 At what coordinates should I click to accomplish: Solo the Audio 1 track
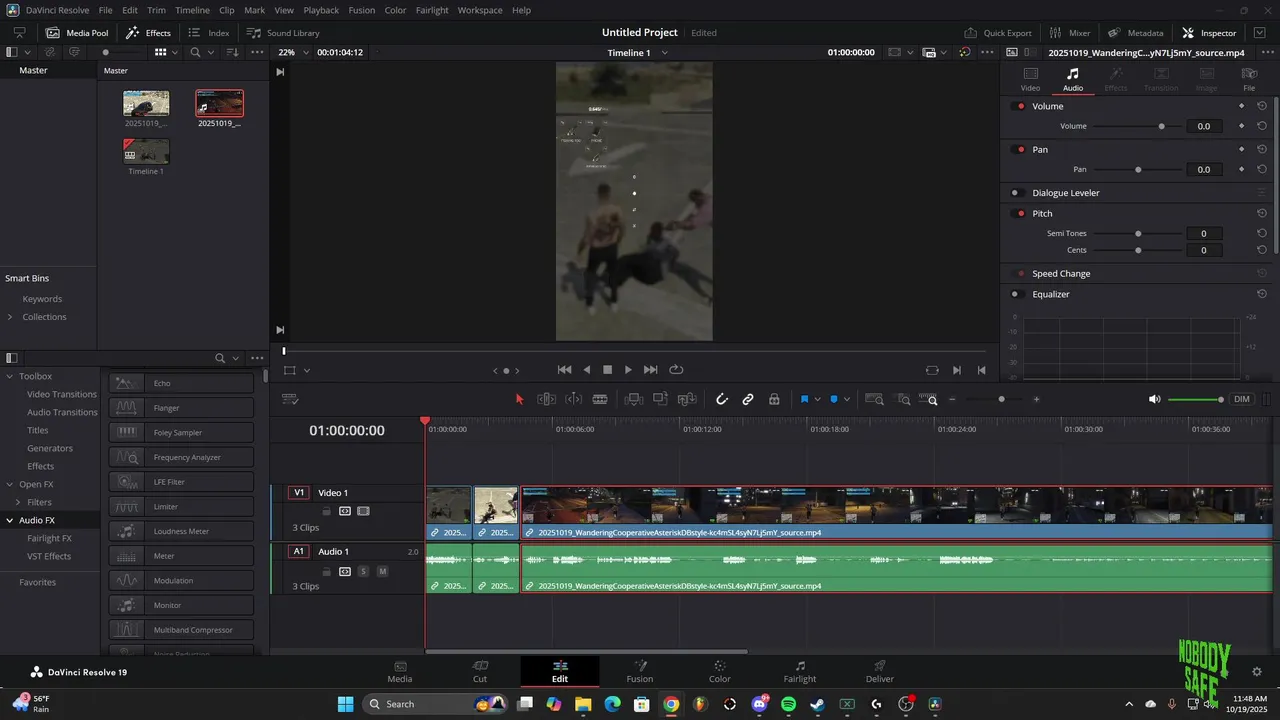[363, 572]
